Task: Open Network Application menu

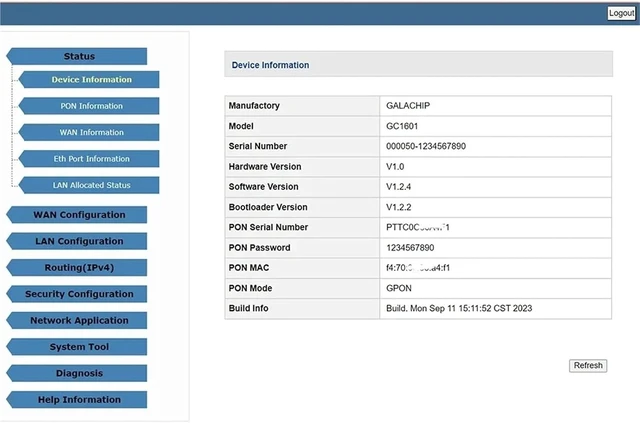Action: tap(77, 321)
